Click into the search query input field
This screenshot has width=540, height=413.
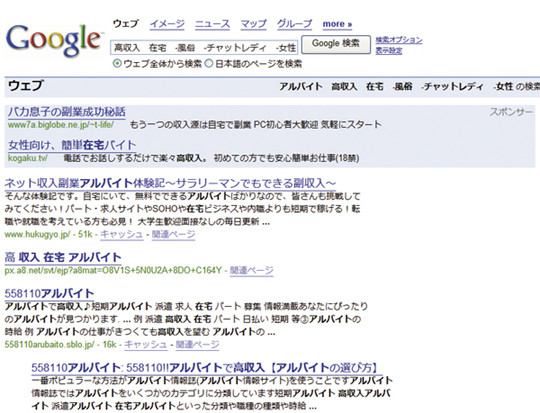(204, 47)
